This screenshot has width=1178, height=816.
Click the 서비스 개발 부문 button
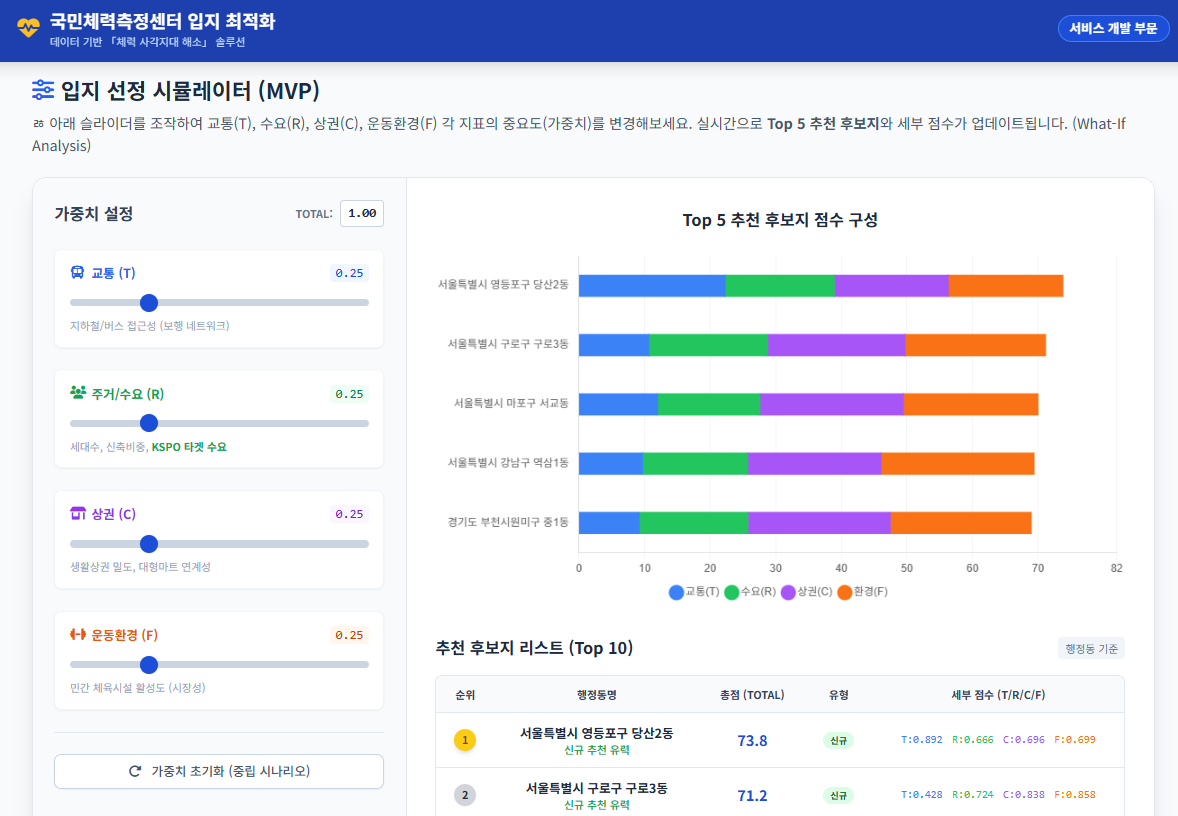pyautogui.click(x=1113, y=28)
